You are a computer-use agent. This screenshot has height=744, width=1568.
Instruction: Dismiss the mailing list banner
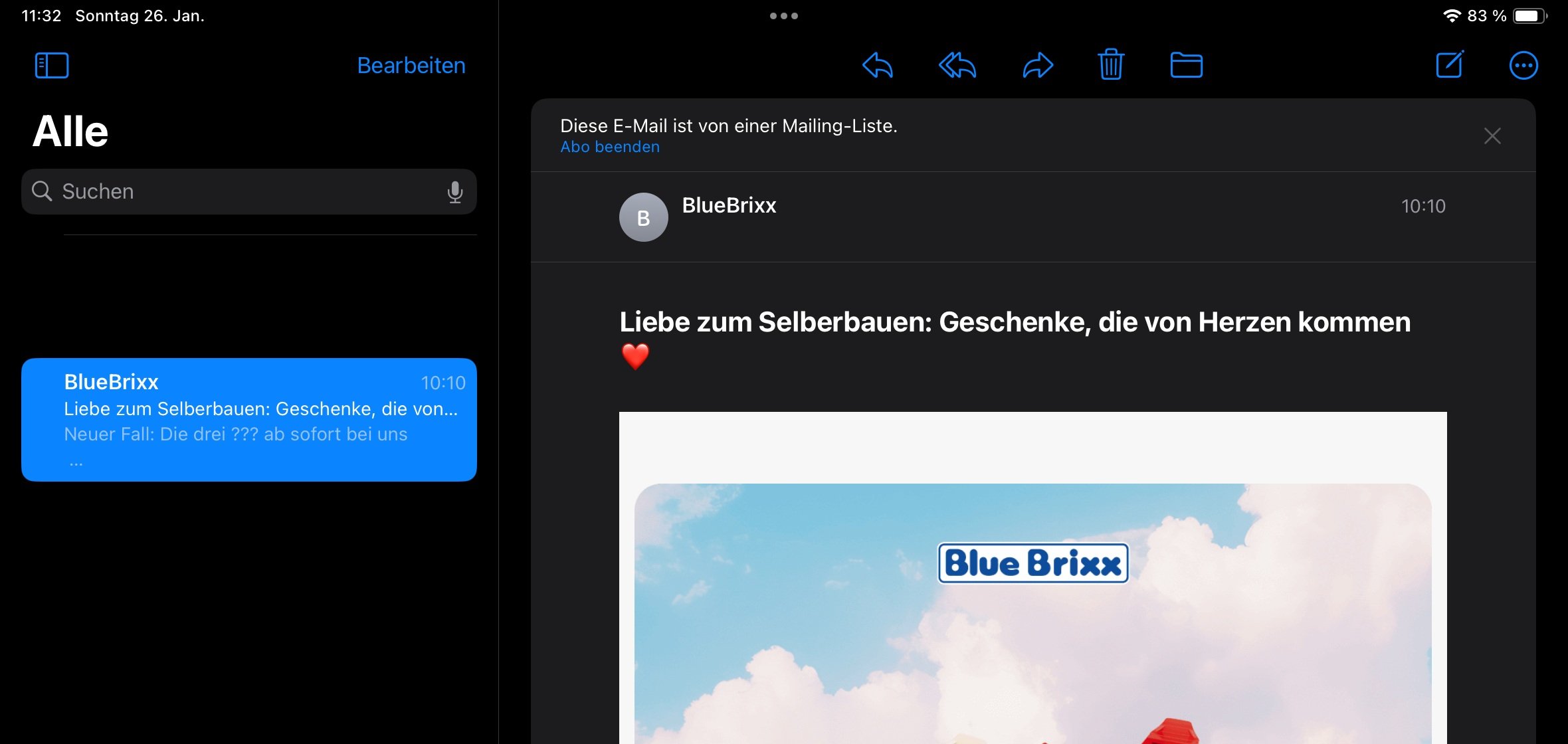pos(1492,136)
